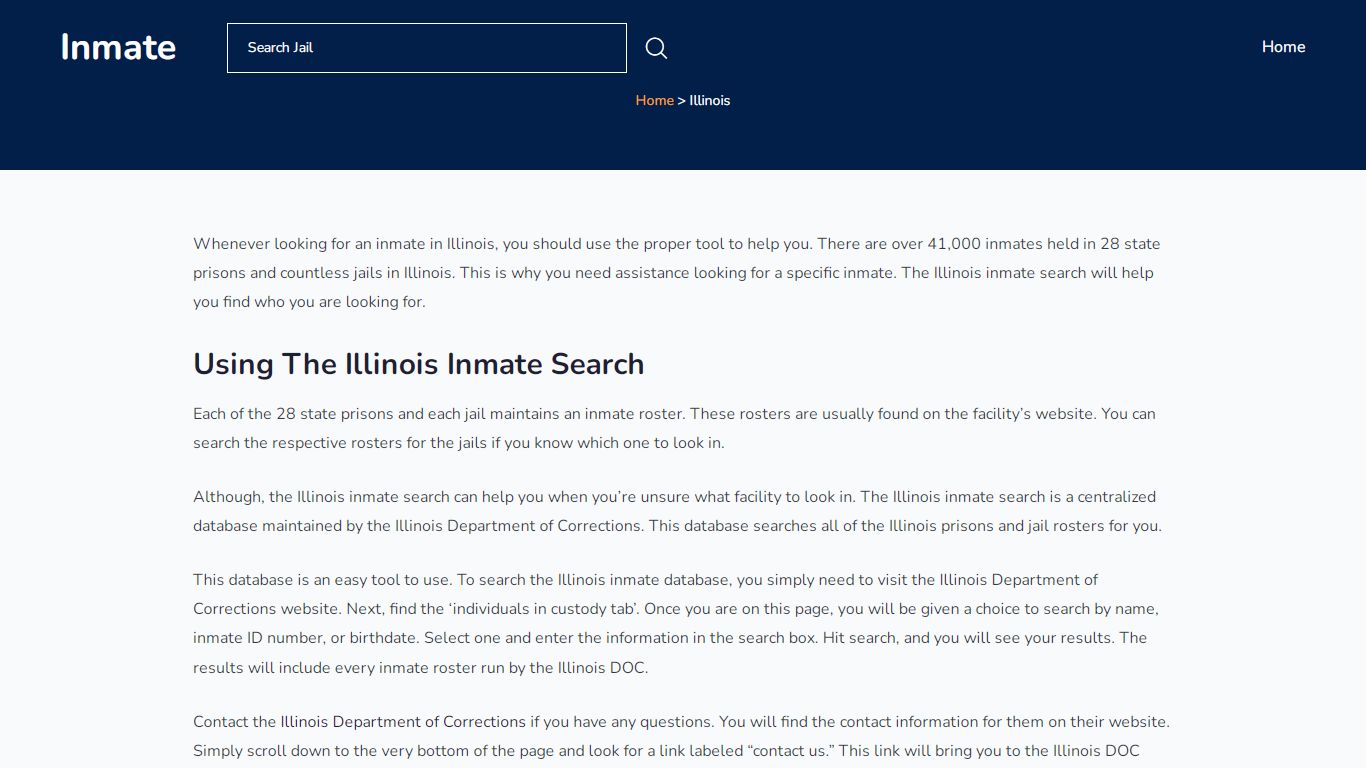
Task: Follow the orange Home breadcrumb link
Action: pyautogui.click(x=655, y=100)
